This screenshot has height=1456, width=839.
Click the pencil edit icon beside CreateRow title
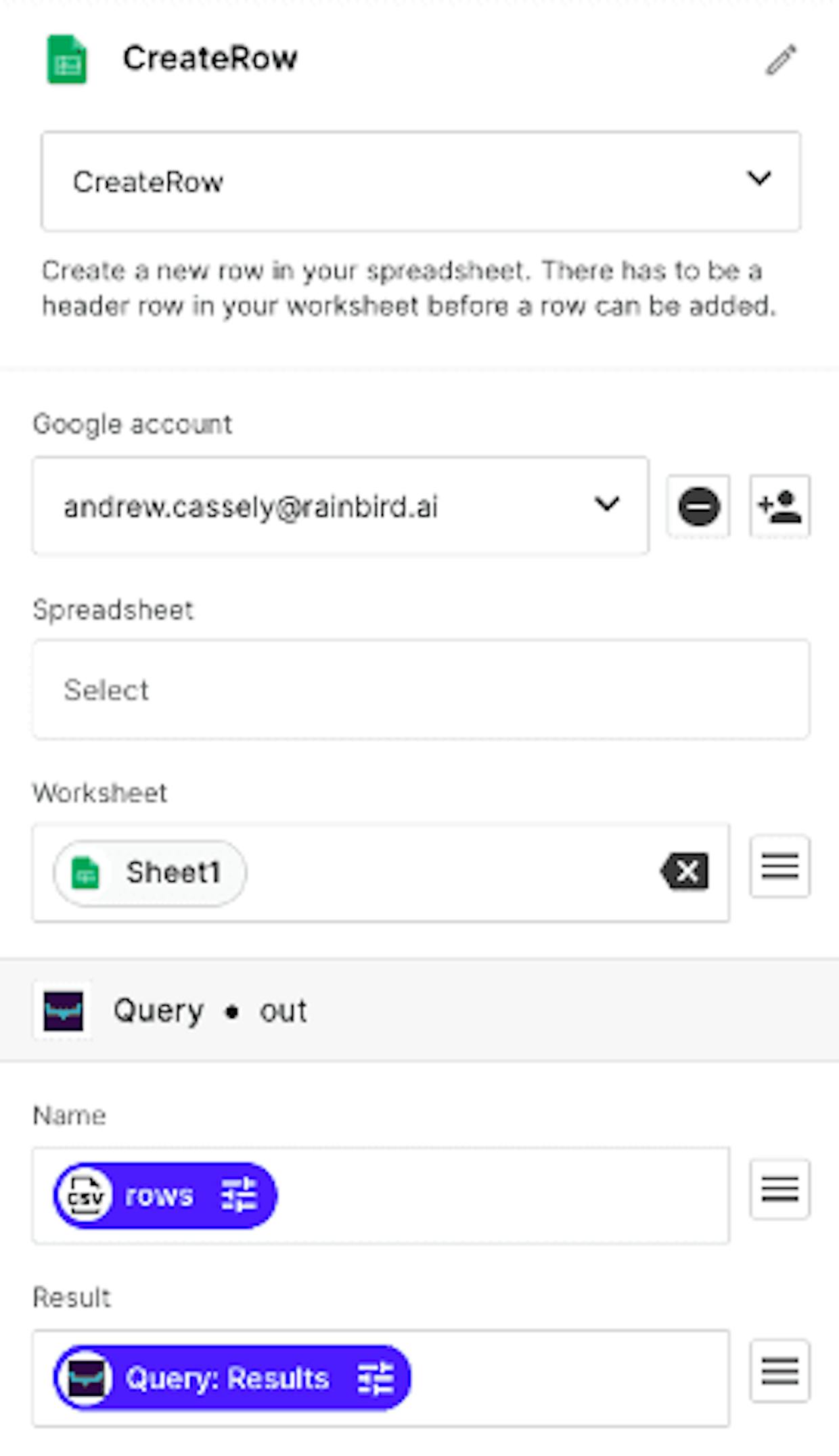point(781,60)
